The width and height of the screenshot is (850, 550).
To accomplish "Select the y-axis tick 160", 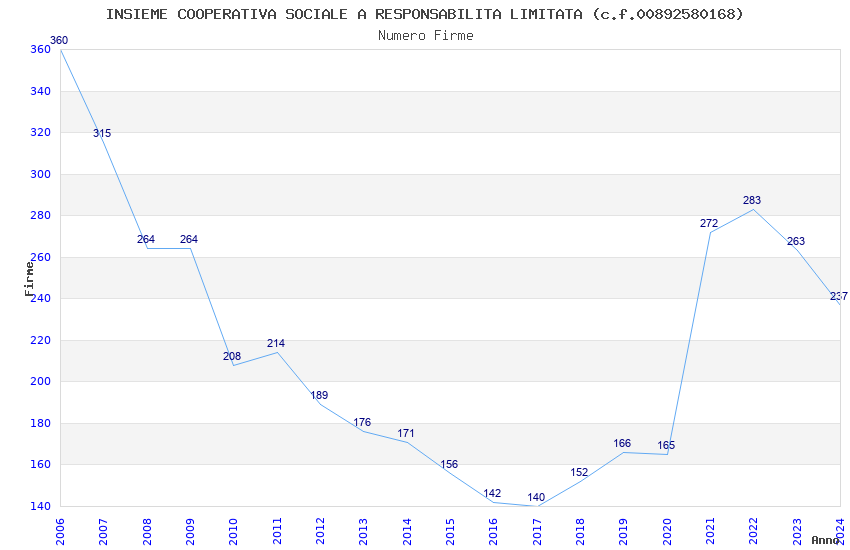I will 41,464.
